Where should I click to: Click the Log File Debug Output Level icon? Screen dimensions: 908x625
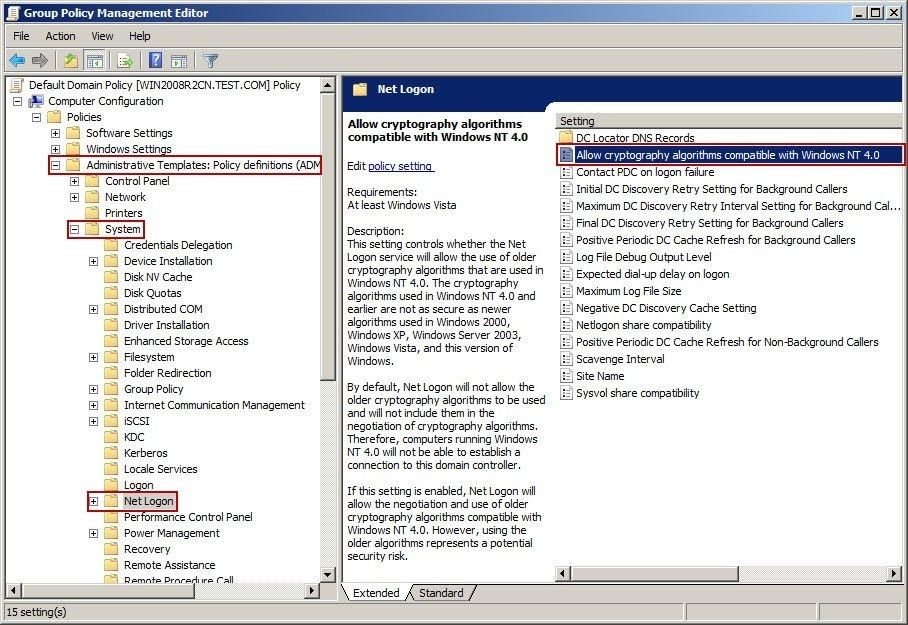coord(566,257)
